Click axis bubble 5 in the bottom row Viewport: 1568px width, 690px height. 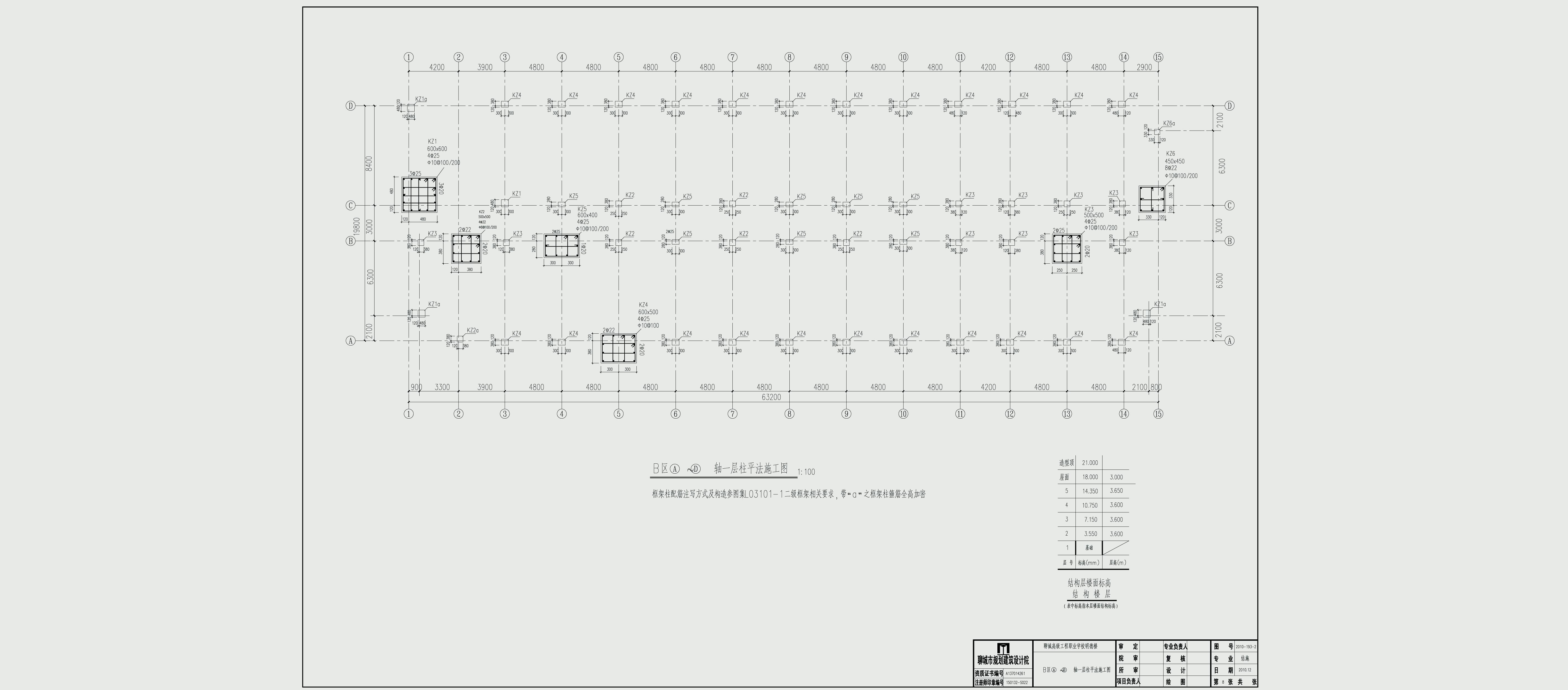(x=618, y=414)
